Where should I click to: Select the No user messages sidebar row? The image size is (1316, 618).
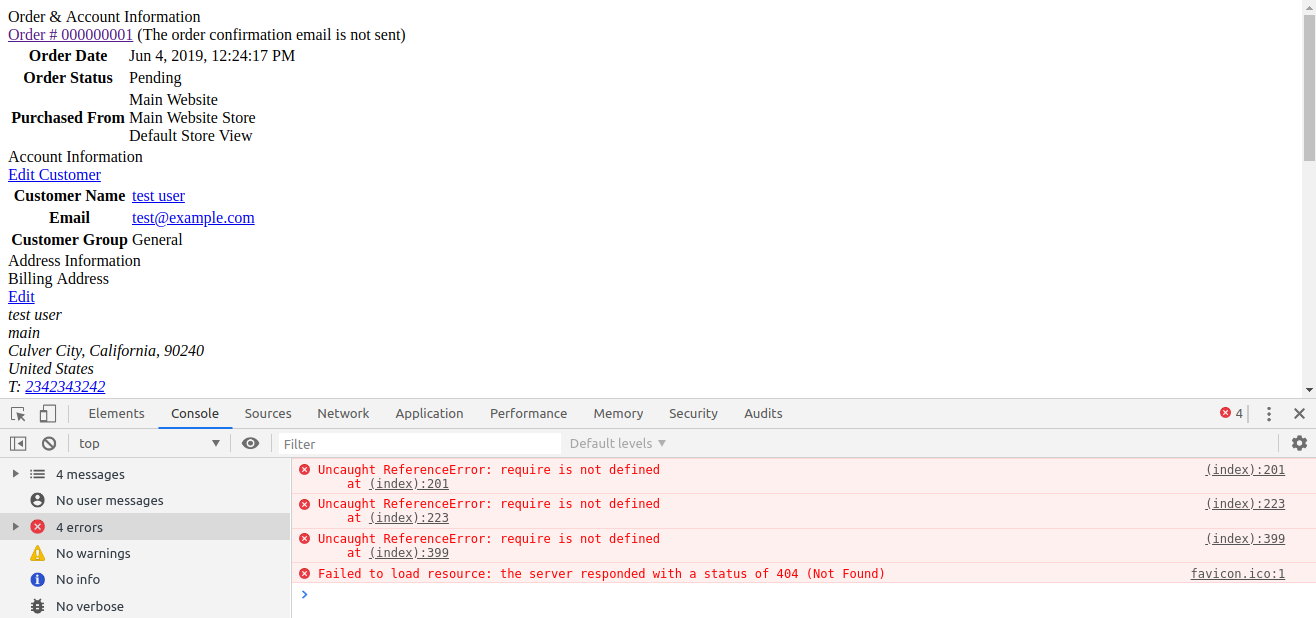(145, 501)
